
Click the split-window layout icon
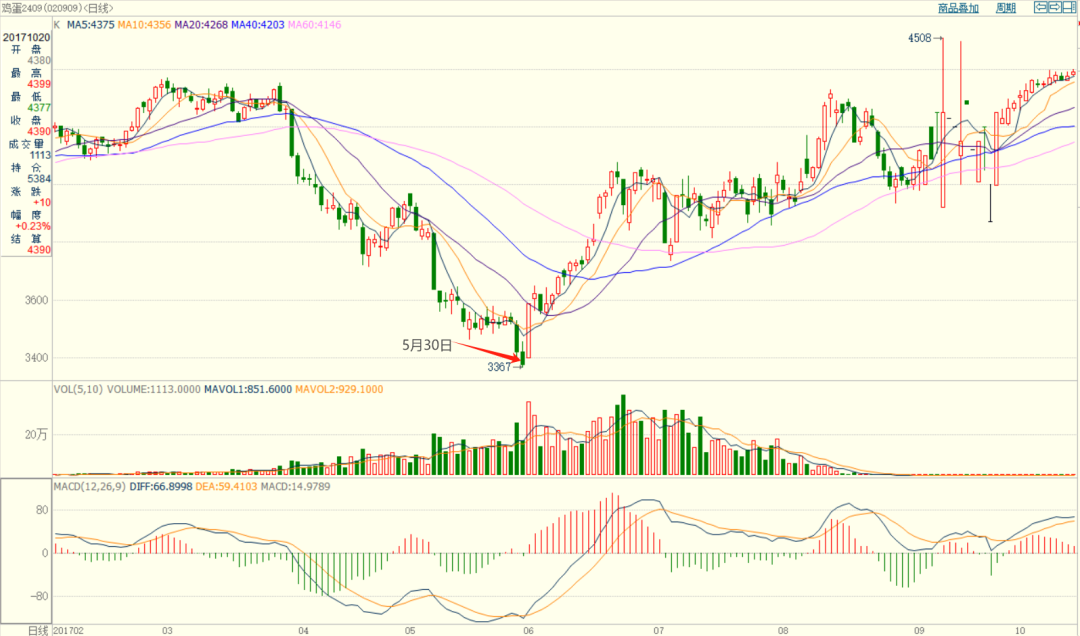pyautogui.click(x=1069, y=8)
